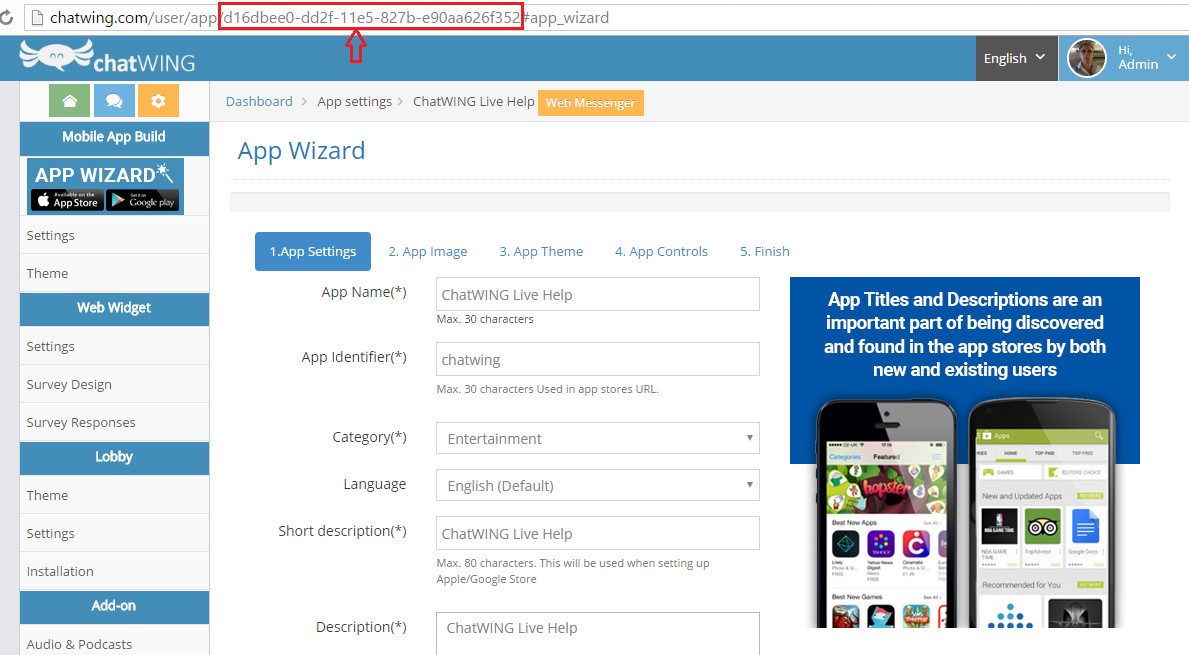Open Installation in sidebar

[x=114, y=571]
